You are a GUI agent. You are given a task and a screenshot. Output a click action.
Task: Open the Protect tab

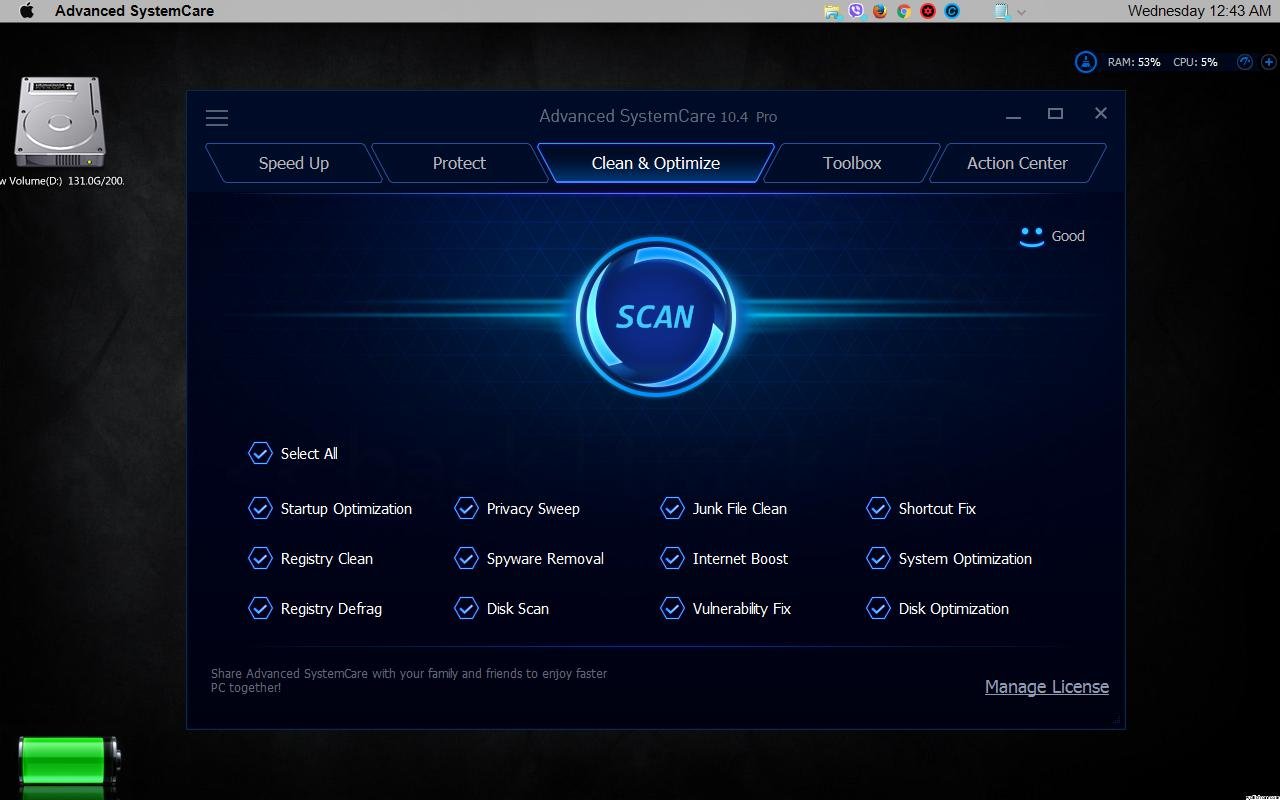click(459, 163)
